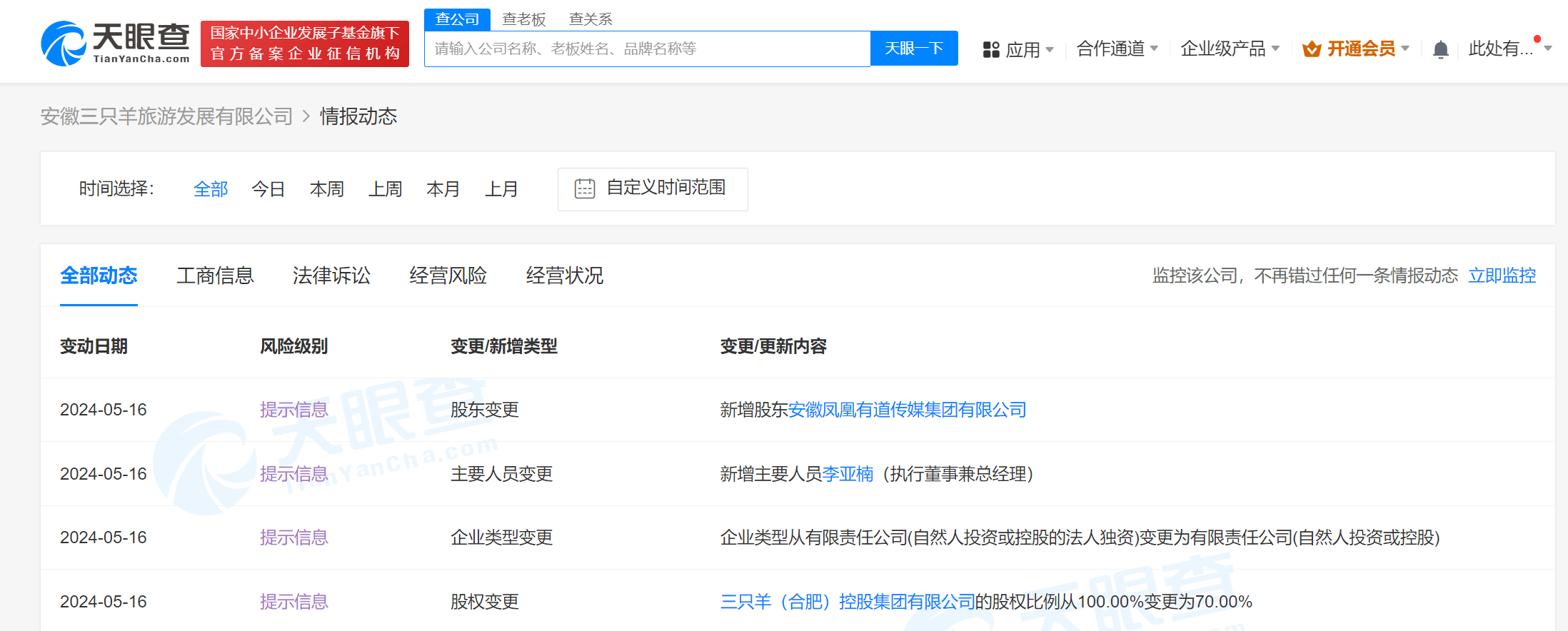The height and width of the screenshot is (631, 1568).
Task: Switch to the 法律诉讼 tab
Action: (x=331, y=276)
